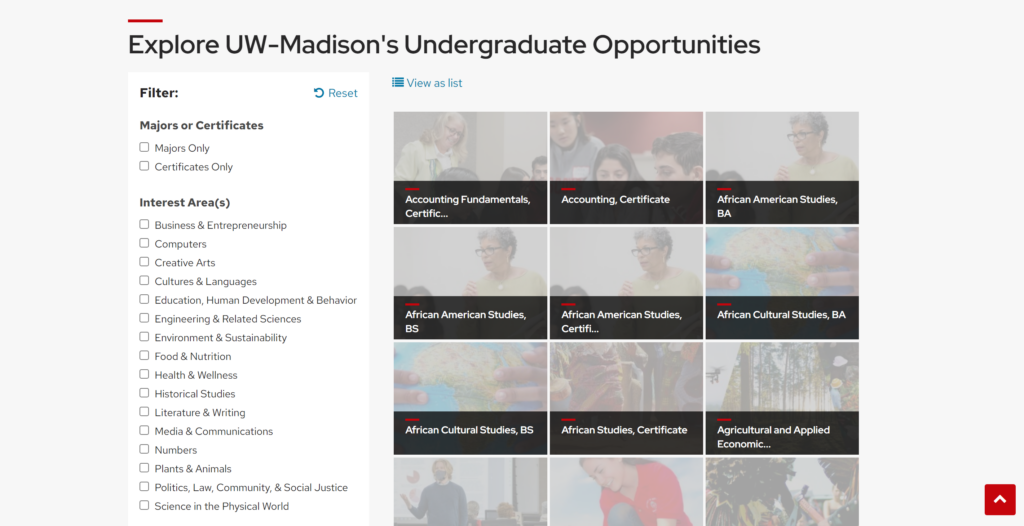
Task: Open the Accounting, Certificate program tile
Action: [x=626, y=167]
